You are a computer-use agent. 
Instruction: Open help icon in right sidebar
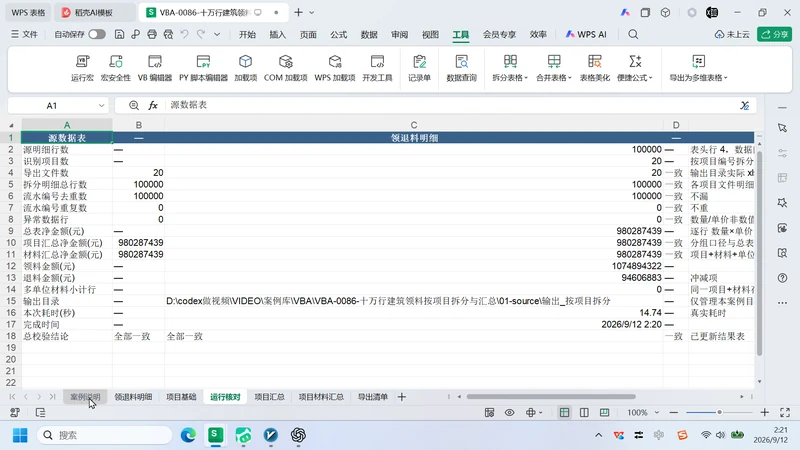[783, 278]
